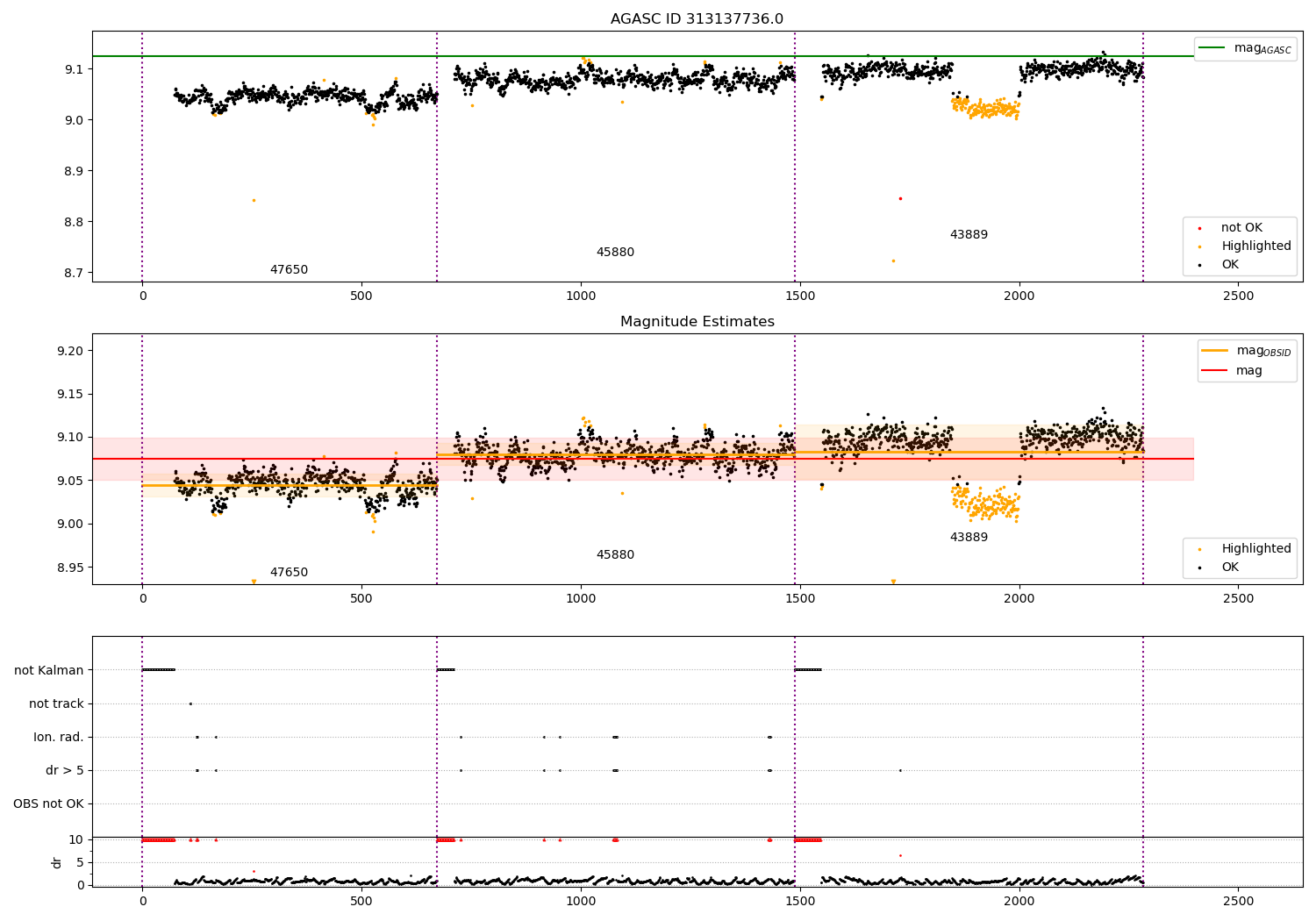Select the Magnitude Estimates plot title
1316x921 pixels.
(x=697, y=322)
